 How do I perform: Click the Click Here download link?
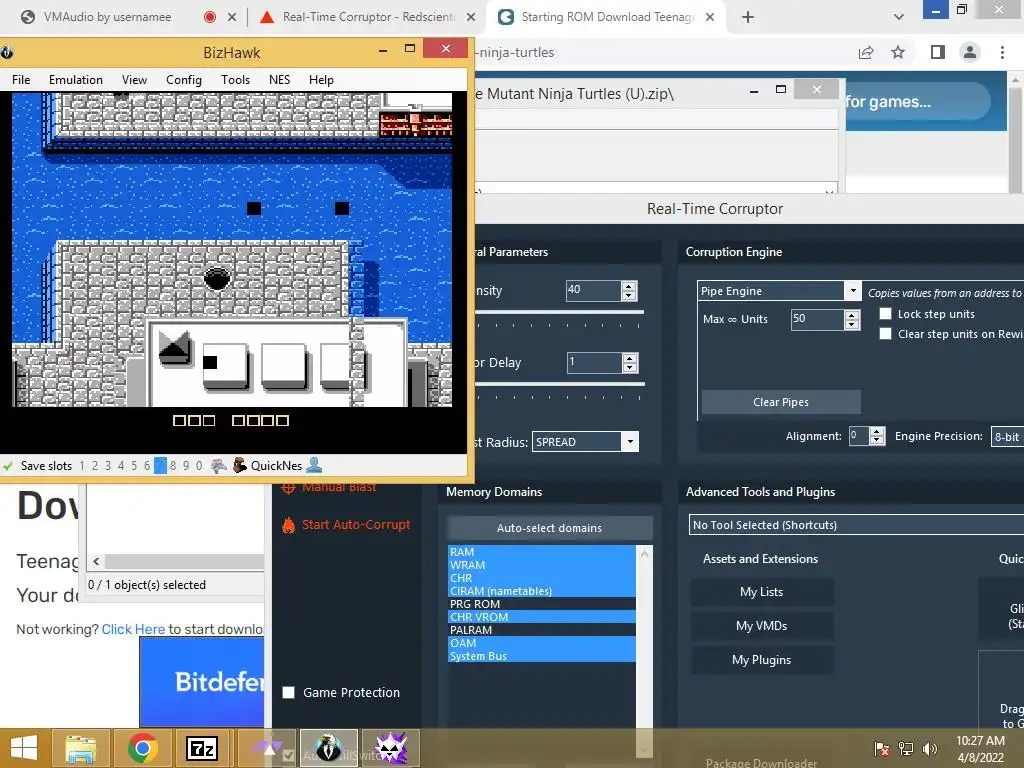[133, 629]
